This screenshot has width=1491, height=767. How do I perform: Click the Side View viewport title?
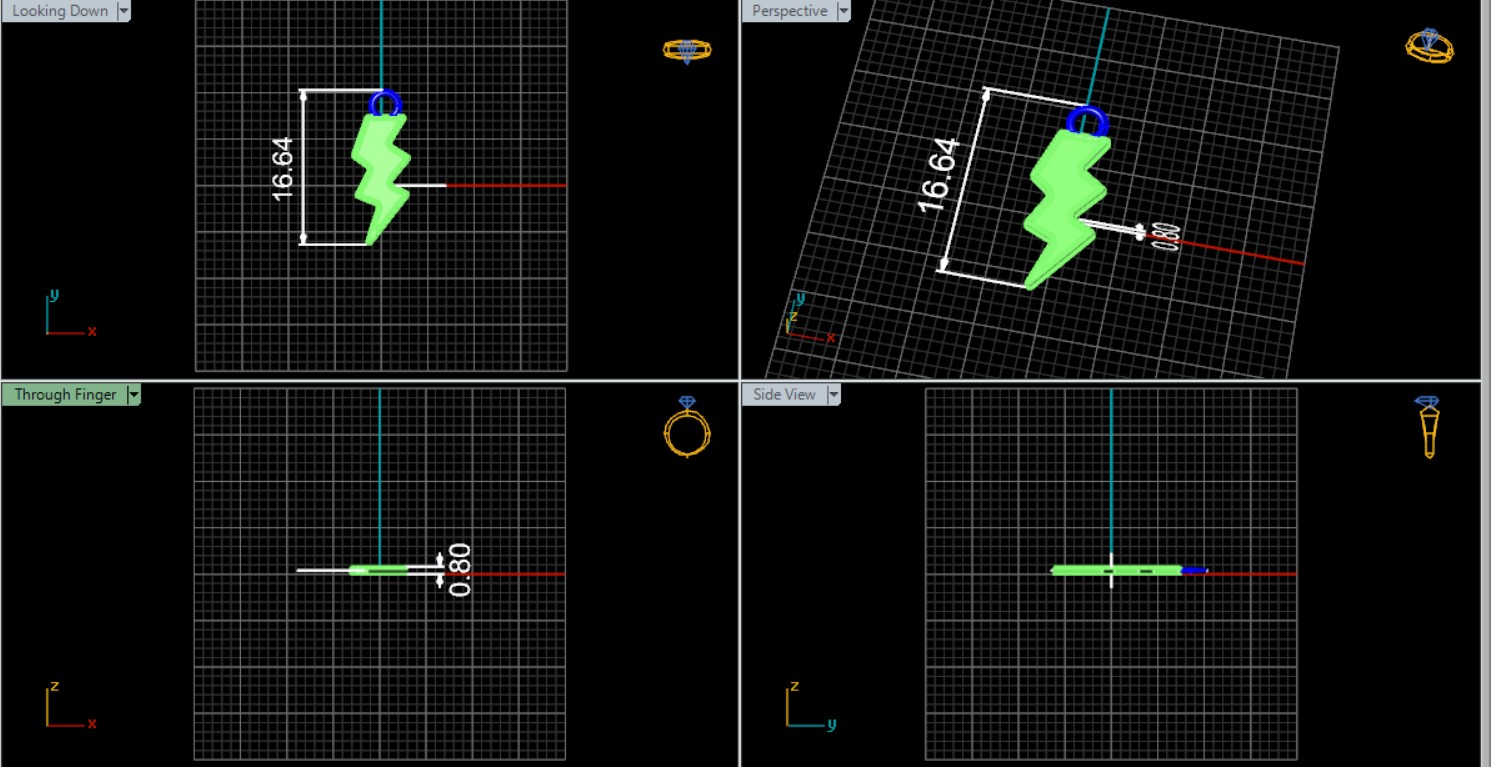point(784,395)
